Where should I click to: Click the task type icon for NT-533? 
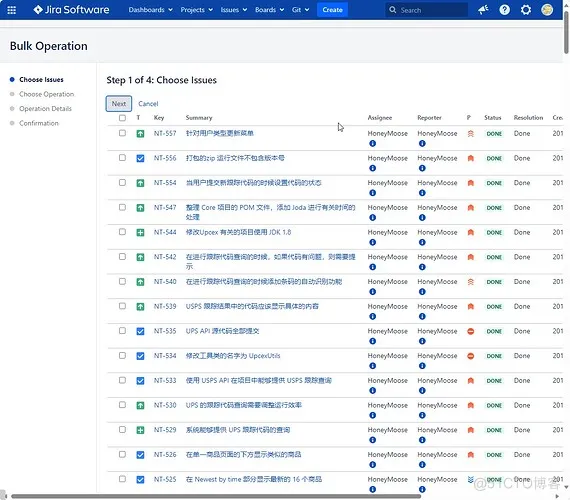(140, 381)
